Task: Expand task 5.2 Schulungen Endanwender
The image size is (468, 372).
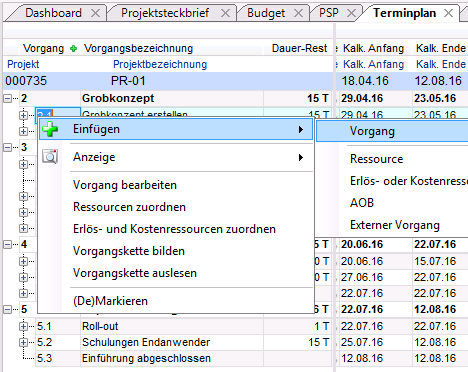Action: point(23,342)
